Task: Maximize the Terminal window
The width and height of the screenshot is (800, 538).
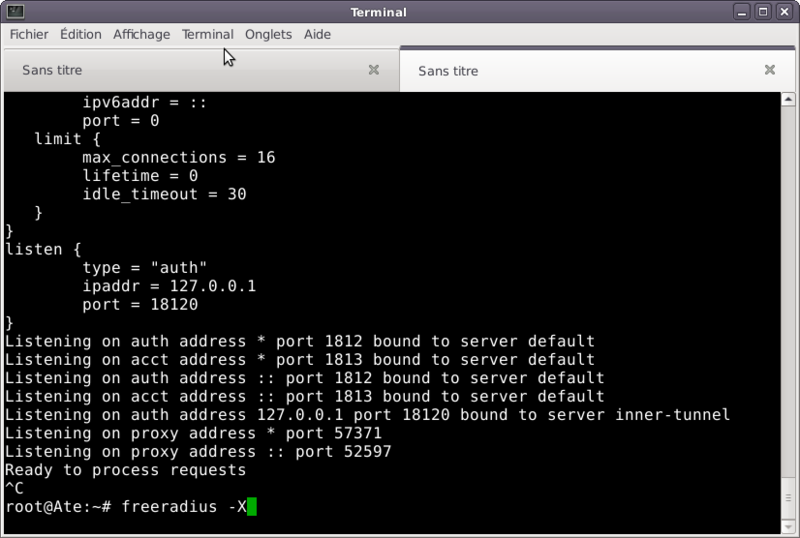Action: coord(763,12)
